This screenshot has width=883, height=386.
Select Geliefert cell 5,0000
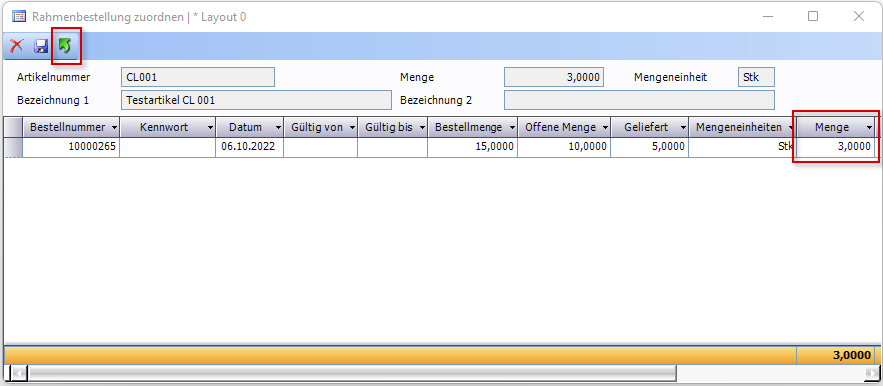click(650, 147)
